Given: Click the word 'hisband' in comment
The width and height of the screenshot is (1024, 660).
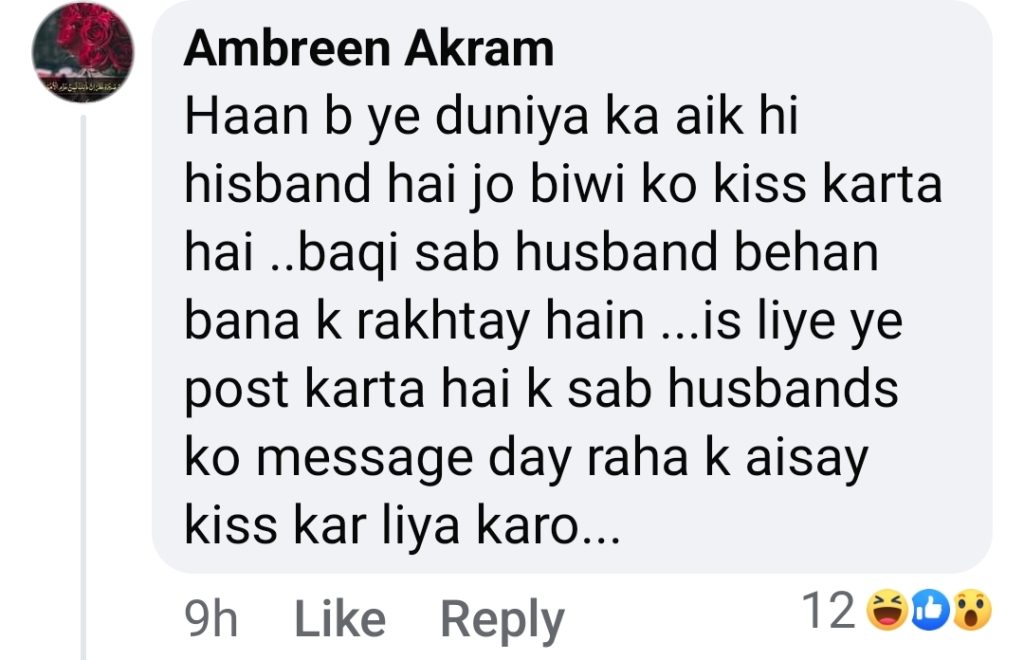Looking at the screenshot, I should point(278,185).
